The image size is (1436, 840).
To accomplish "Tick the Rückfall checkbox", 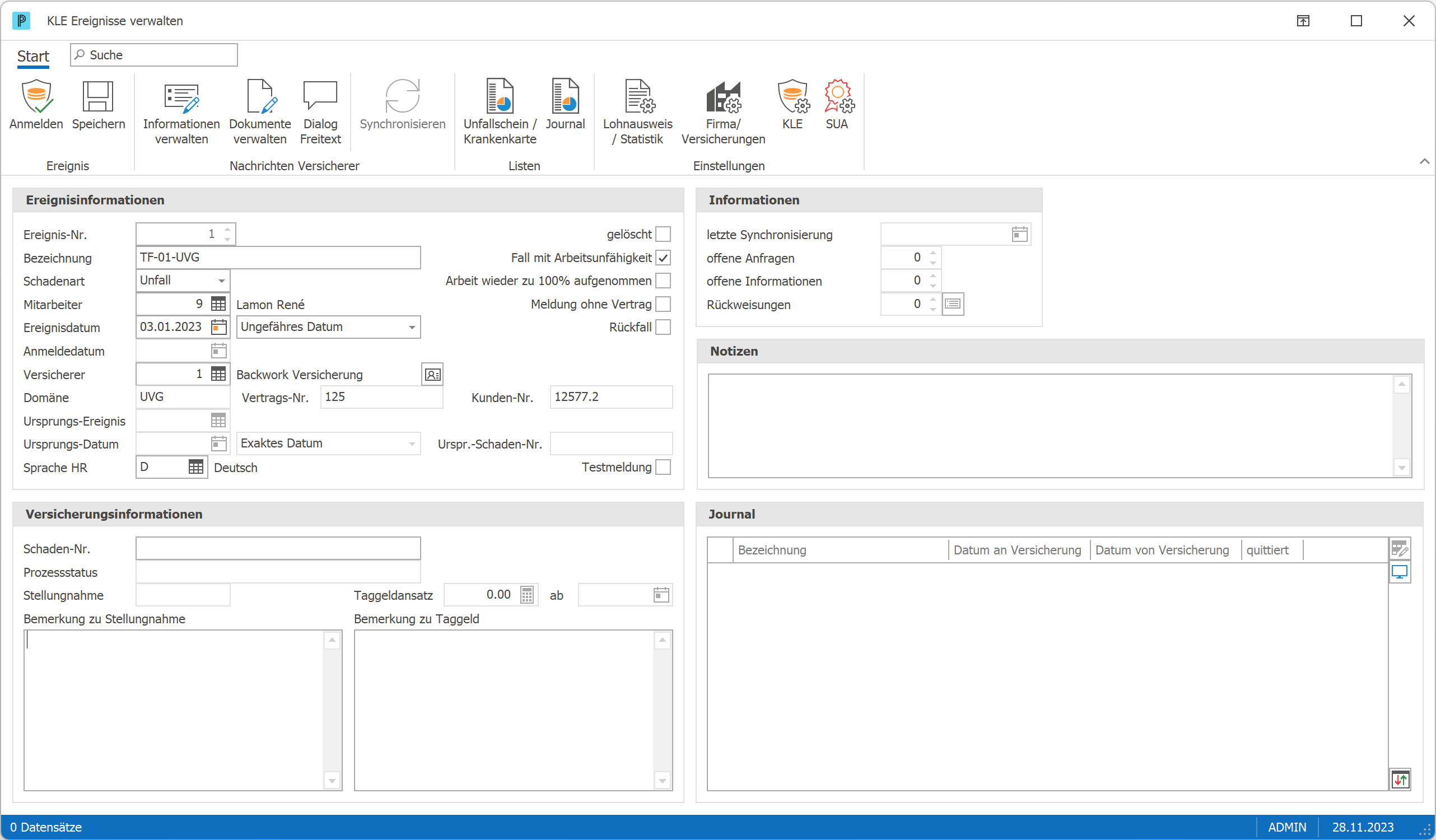I will (x=663, y=327).
